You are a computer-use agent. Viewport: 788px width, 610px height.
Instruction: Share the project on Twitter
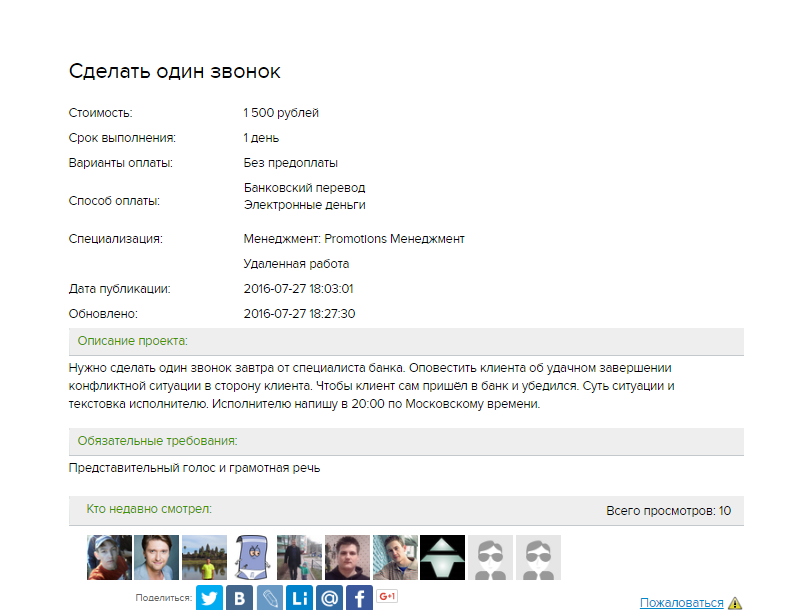[209, 598]
